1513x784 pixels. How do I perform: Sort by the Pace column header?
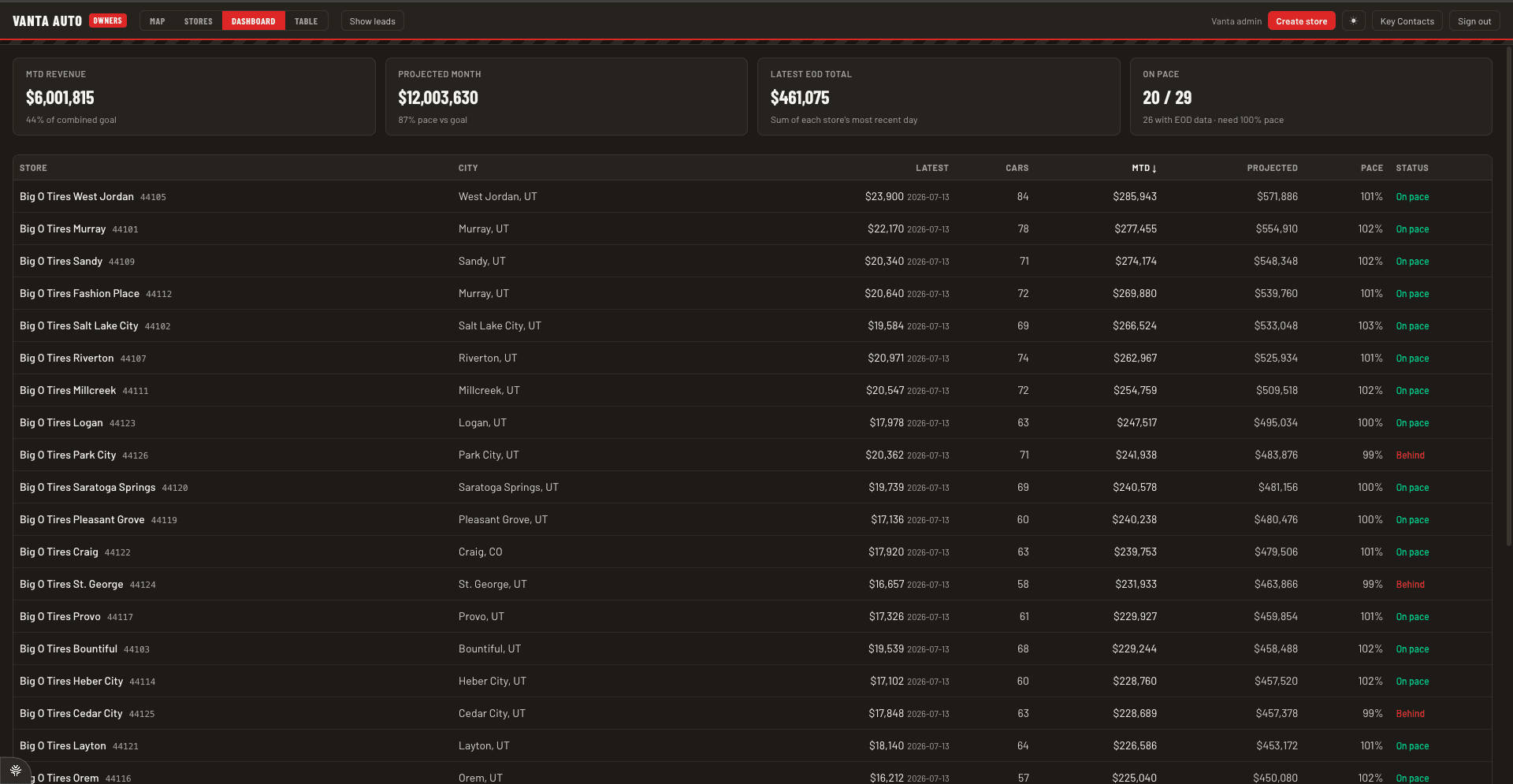coord(1371,168)
